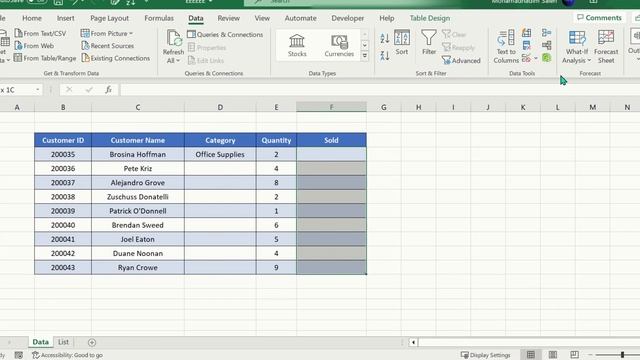Adjust the zoom slider handle
Viewport: 640px width, 360px height.
(622, 354)
